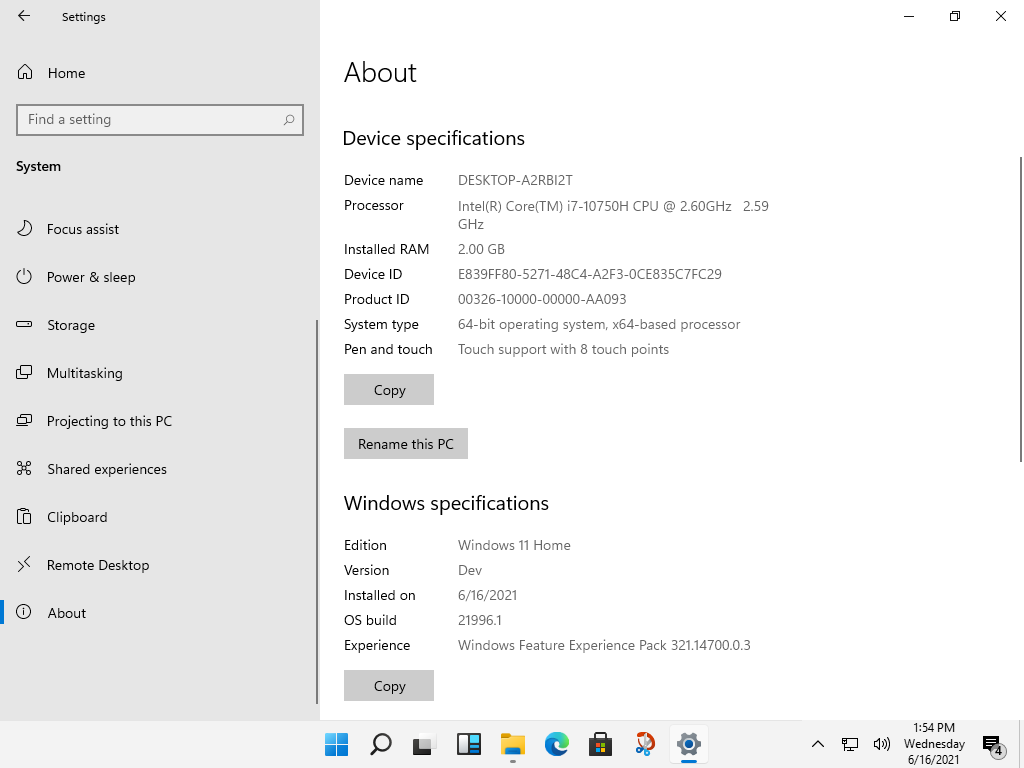Click the Power & sleep power icon
Screen dimensions: 1024x768
tap(24, 276)
